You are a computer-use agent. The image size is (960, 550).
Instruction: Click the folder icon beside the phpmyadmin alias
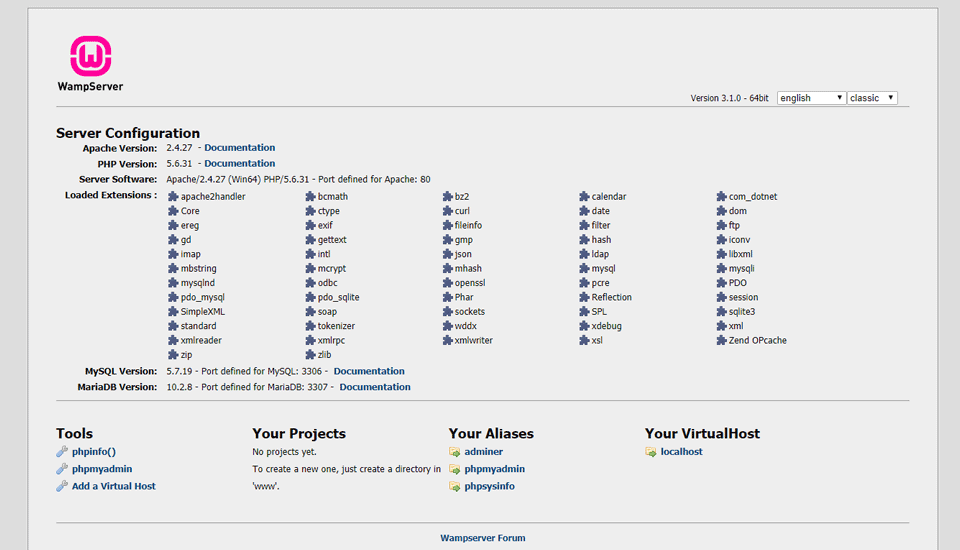point(454,469)
